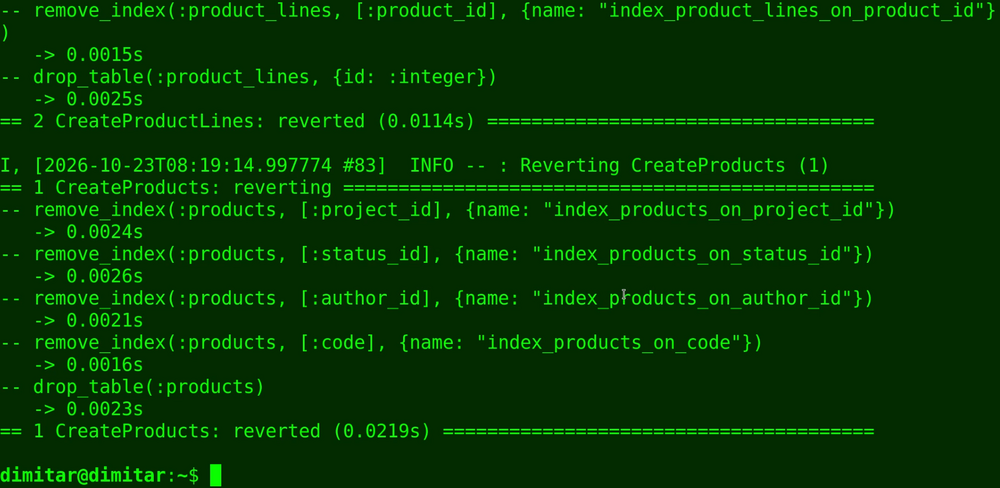Click the timing value '-> 0.0024s'

(89, 232)
